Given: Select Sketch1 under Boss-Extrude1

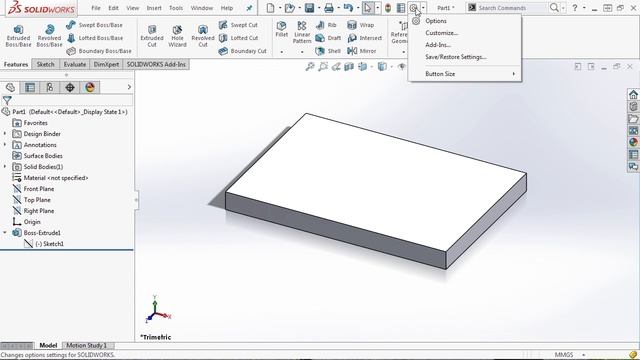Looking at the screenshot, I should 49,244.
